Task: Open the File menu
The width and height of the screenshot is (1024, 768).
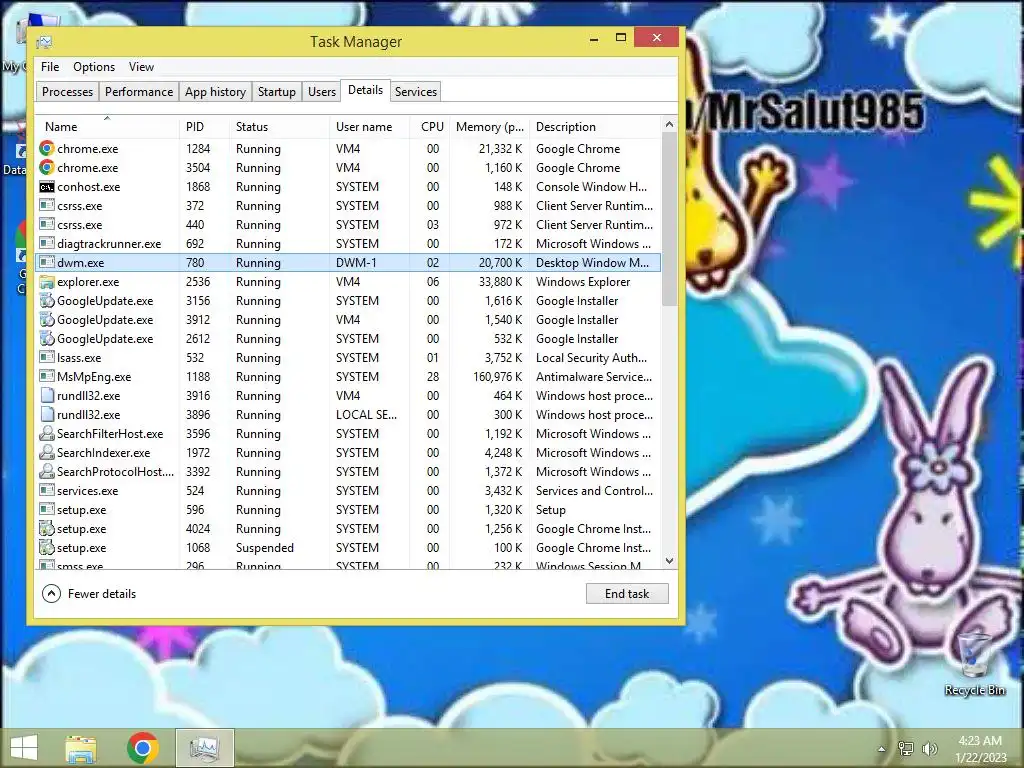Action: click(x=50, y=67)
